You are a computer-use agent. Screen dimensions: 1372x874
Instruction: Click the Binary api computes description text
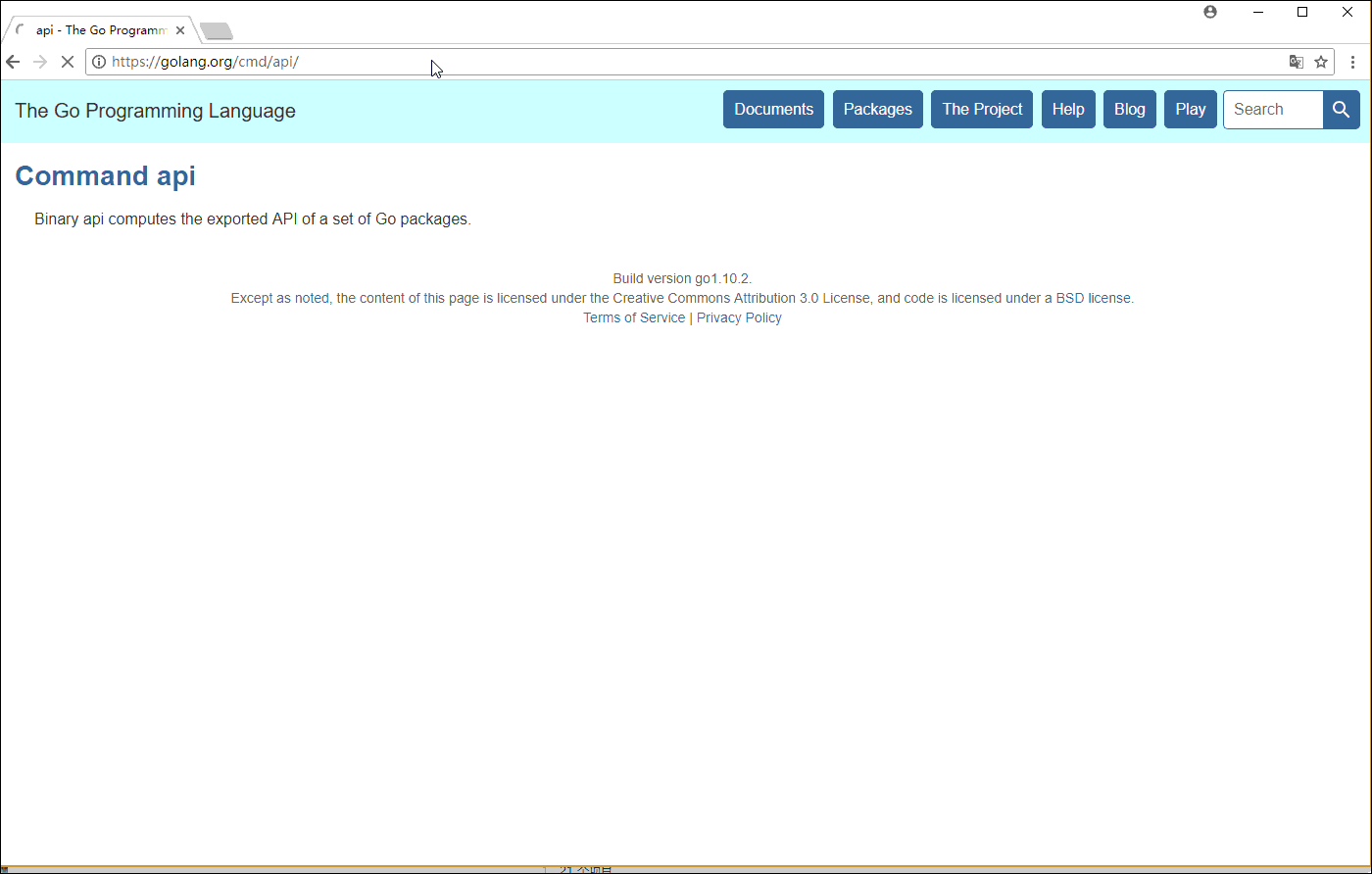[x=253, y=218]
